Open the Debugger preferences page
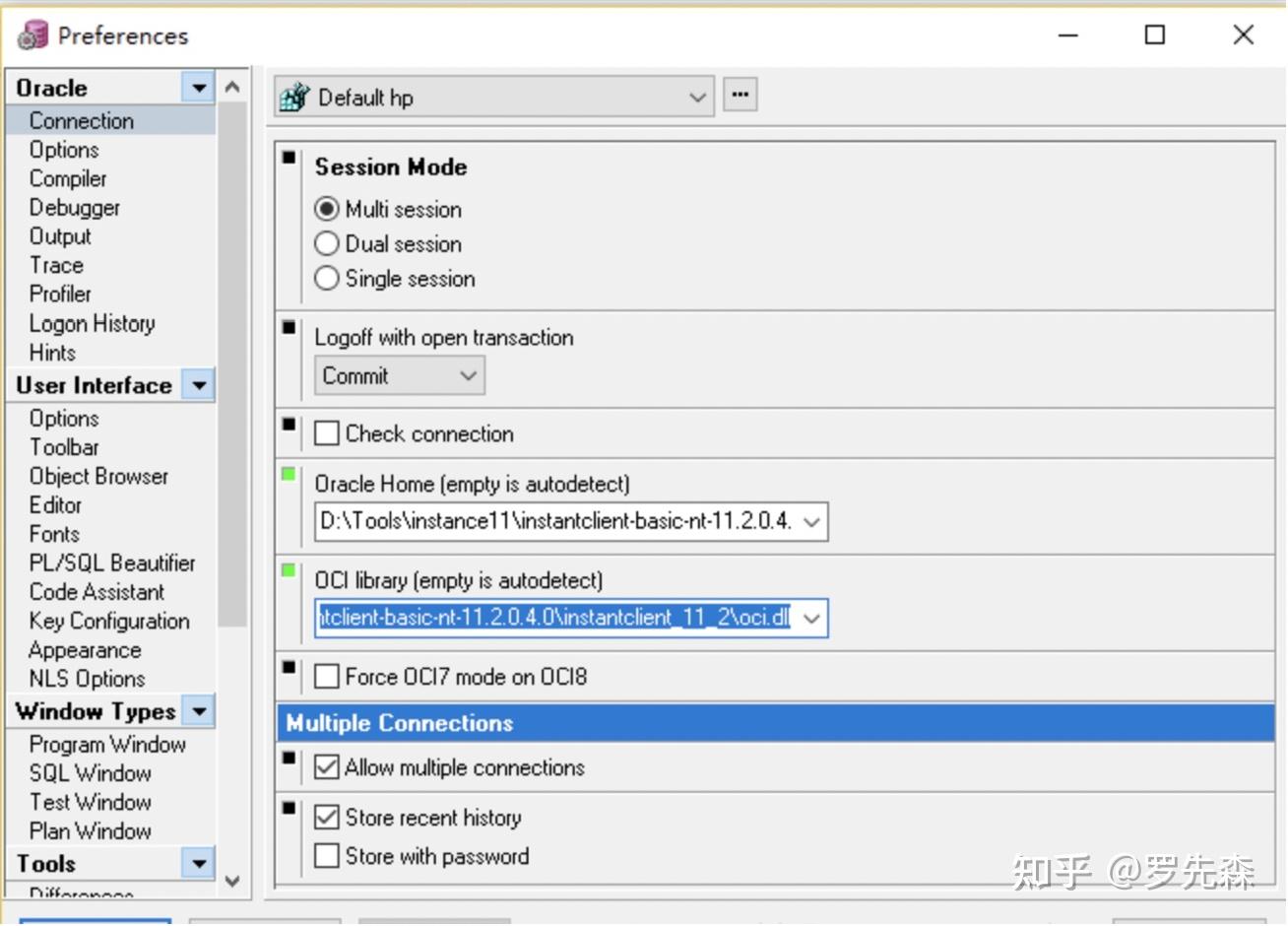Screen dimensions: 1288x926 click(75, 208)
